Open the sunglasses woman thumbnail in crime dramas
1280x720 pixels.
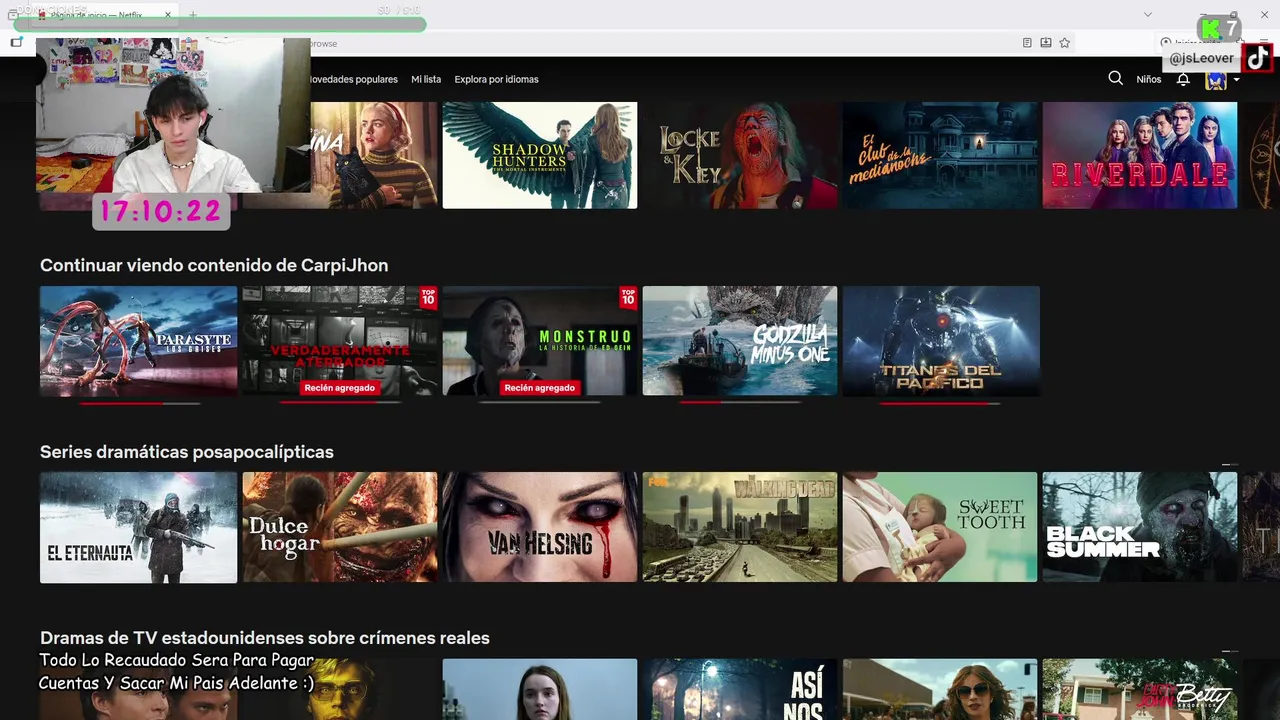[940, 689]
